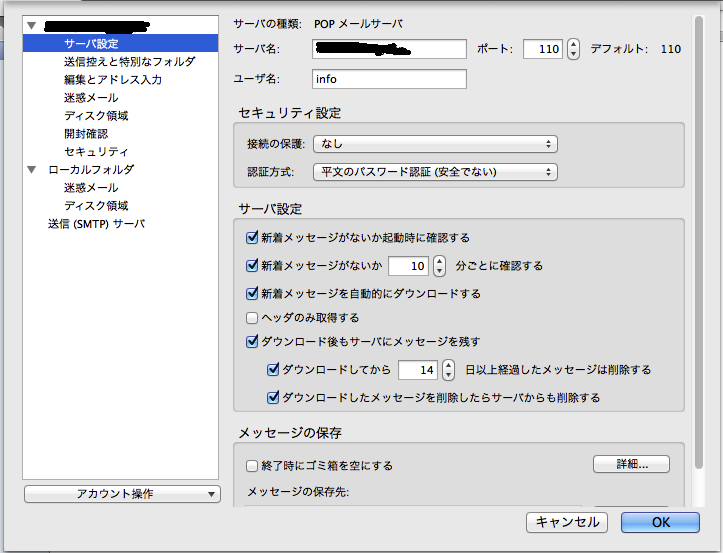Toggle 新着メッセージがないか起動時に確認する checkbox
723x553 pixels.
253,238
